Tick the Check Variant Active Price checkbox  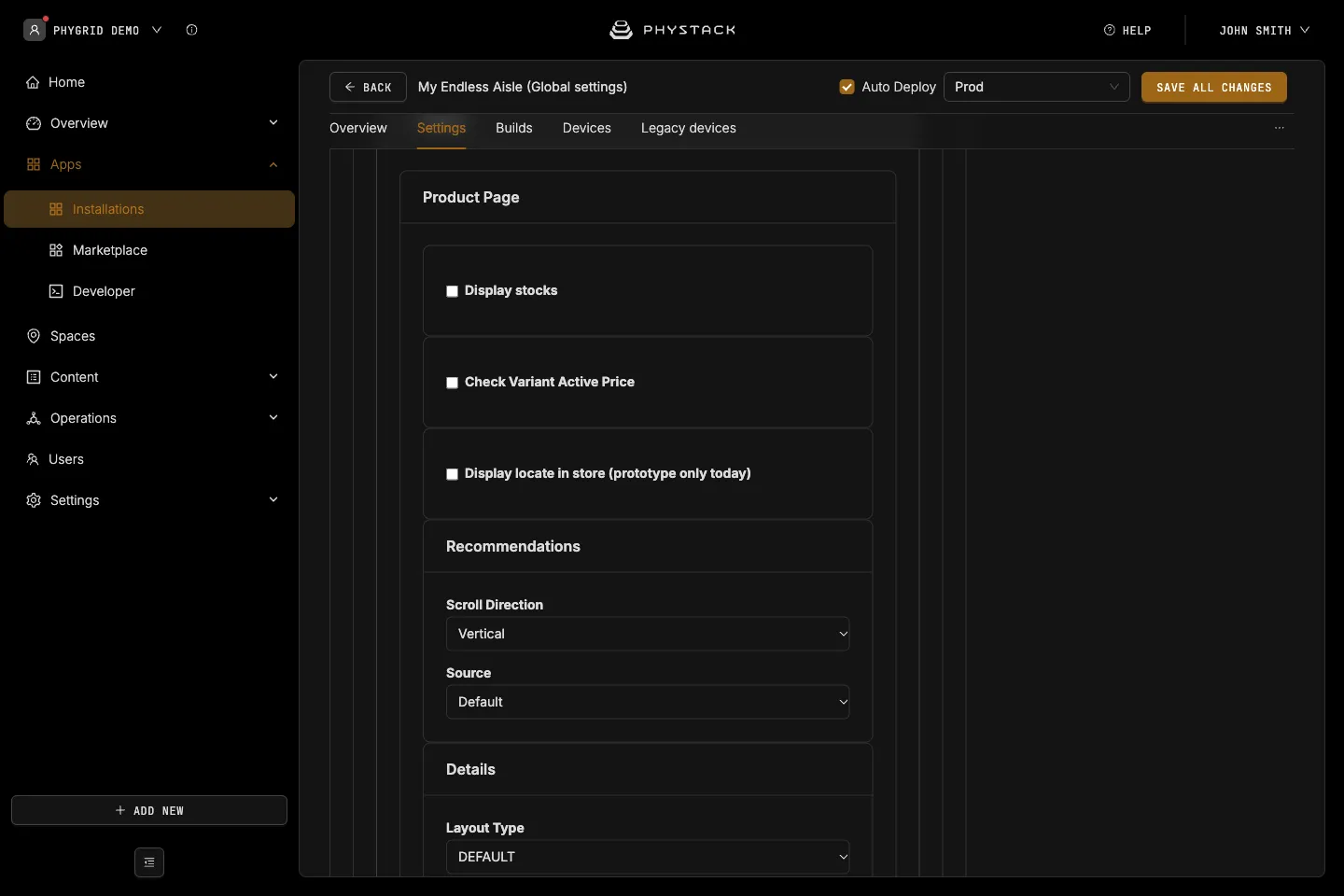pyautogui.click(x=452, y=383)
